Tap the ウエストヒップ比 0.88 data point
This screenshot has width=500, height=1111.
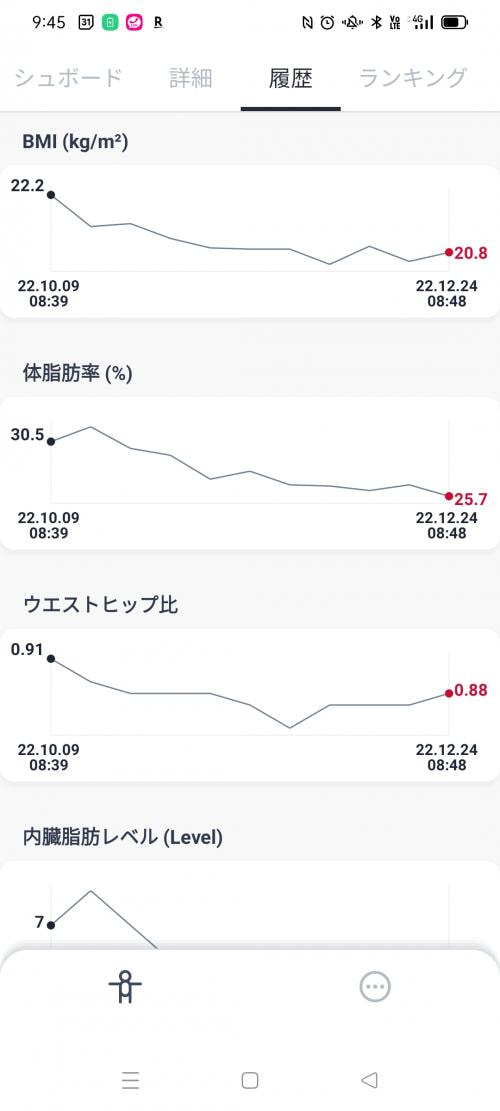tap(449, 693)
